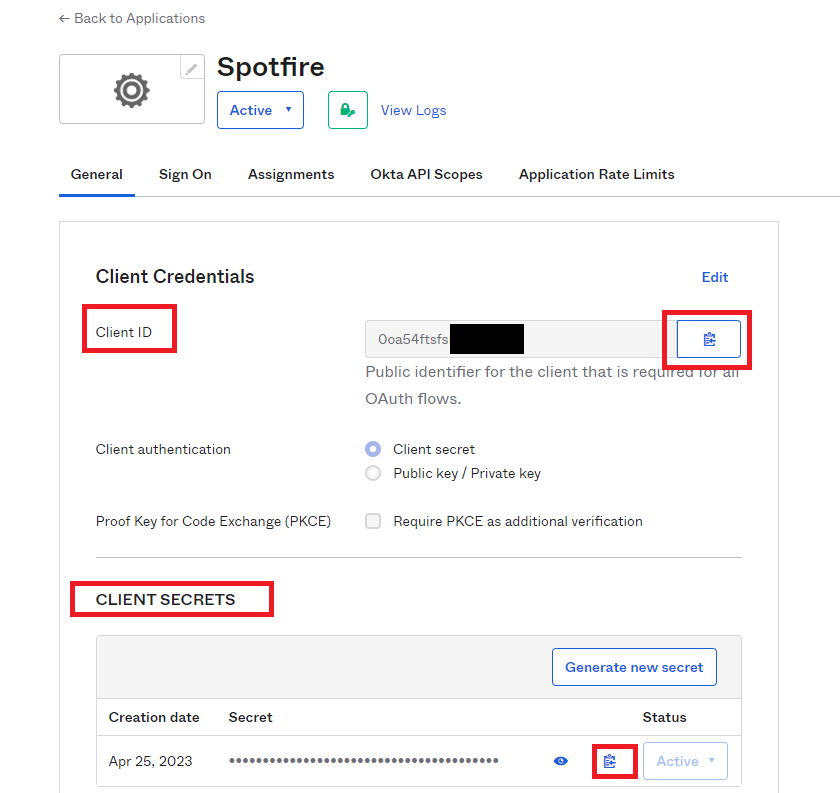The height and width of the screenshot is (793, 840).
Task: Select the Client secret authentication option
Action: [373, 449]
